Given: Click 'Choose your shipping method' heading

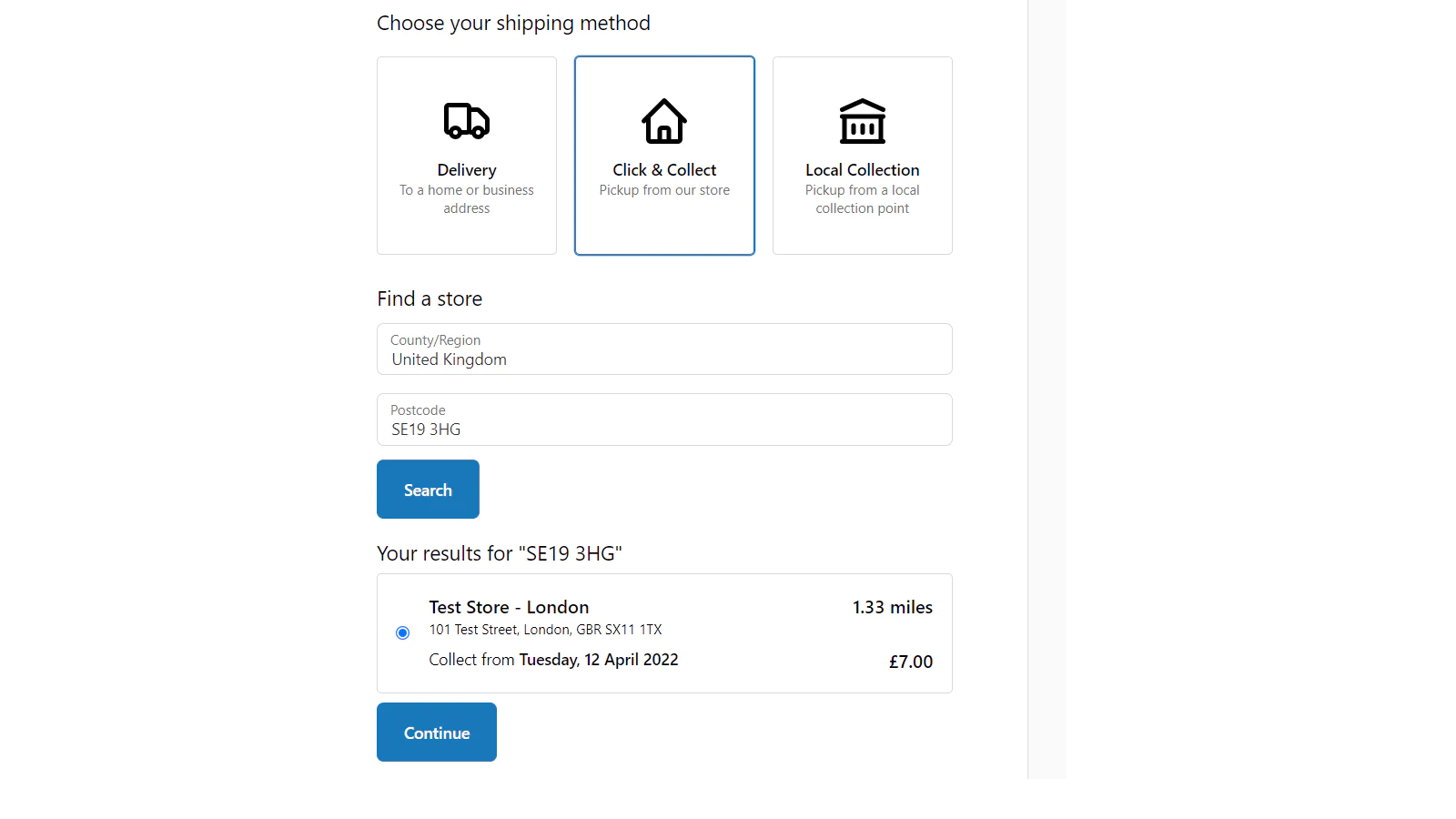Looking at the screenshot, I should point(513,23).
